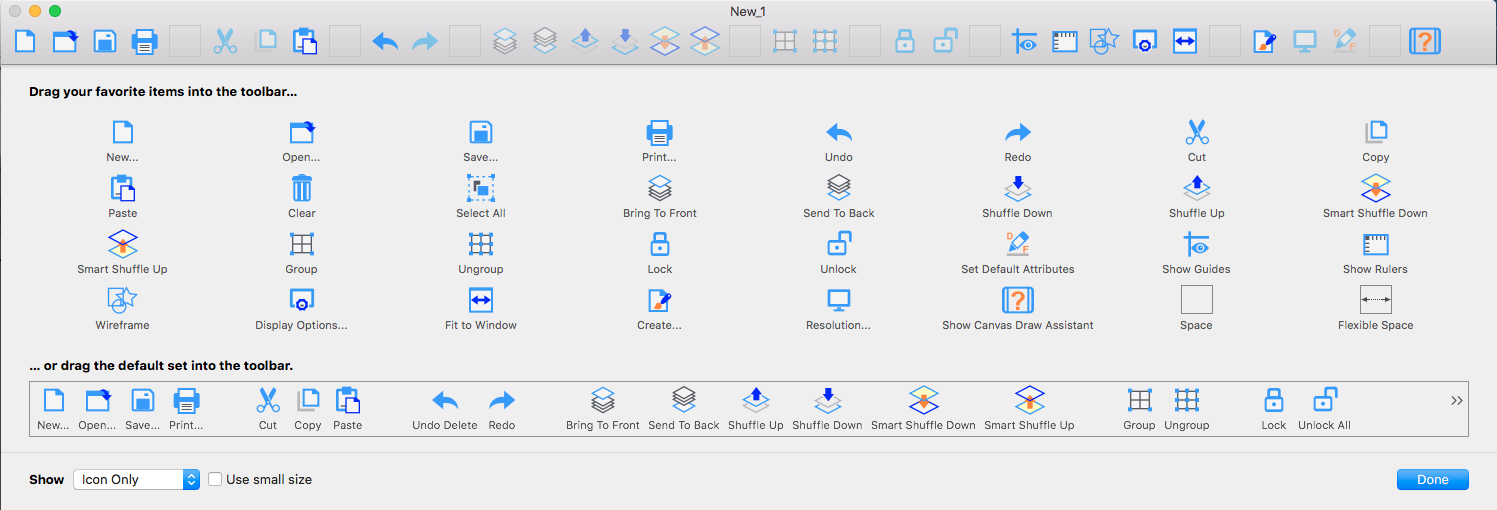Select the Smart Shuffle Down palette item

tap(1376, 197)
